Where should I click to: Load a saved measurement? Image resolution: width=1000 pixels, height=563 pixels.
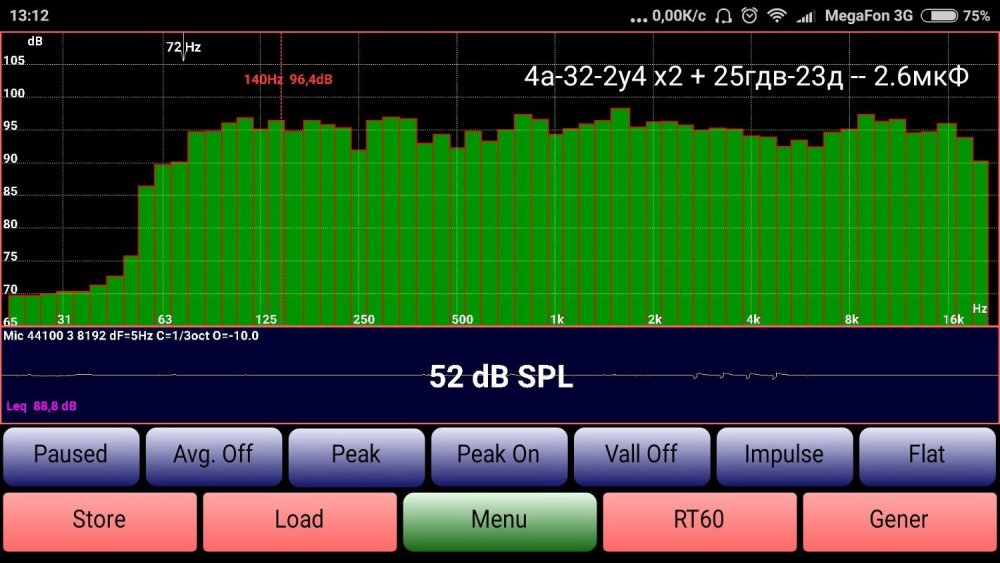(x=299, y=520)
